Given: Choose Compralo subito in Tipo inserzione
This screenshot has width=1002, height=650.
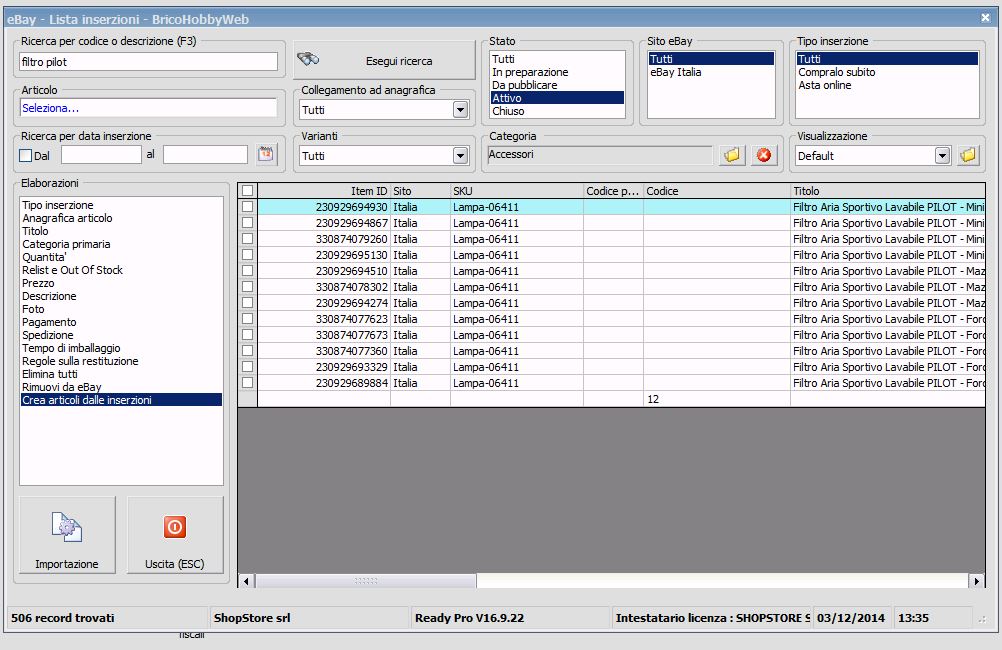Looking at the screenshot, I should 836,72.
